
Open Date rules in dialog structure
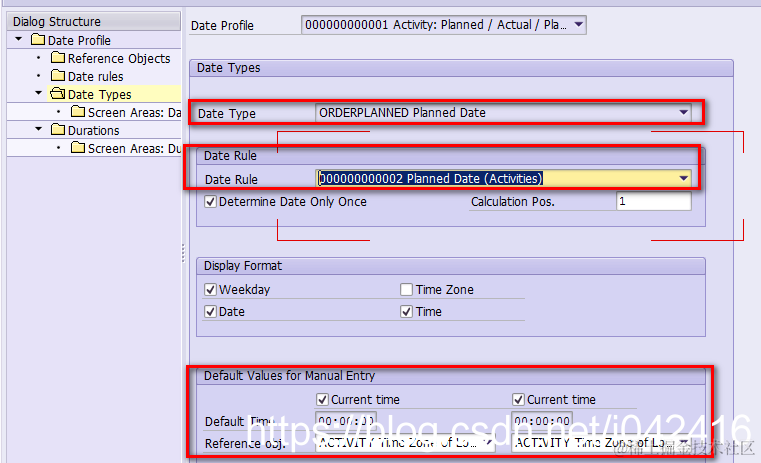tap(96, 77)
